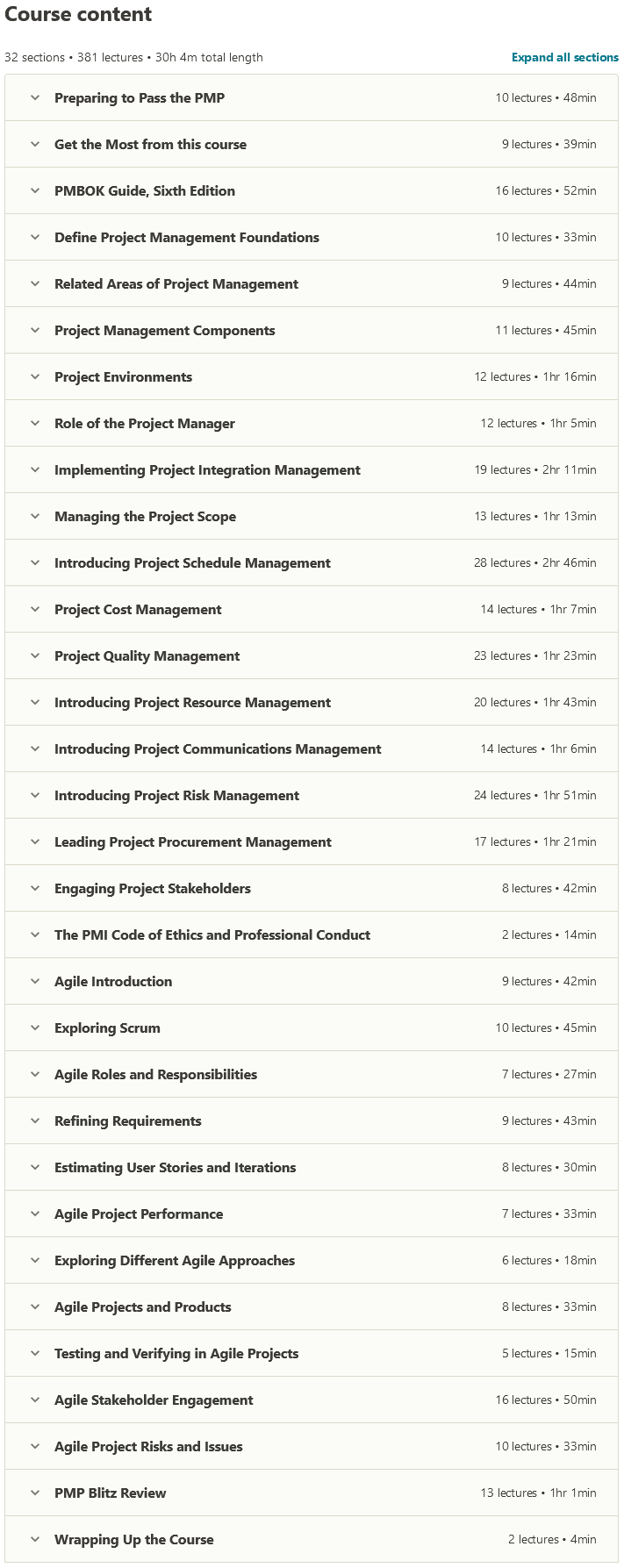Click the Engaging Project Stakeholders title

pyautogui.click(x=153, y=888)
